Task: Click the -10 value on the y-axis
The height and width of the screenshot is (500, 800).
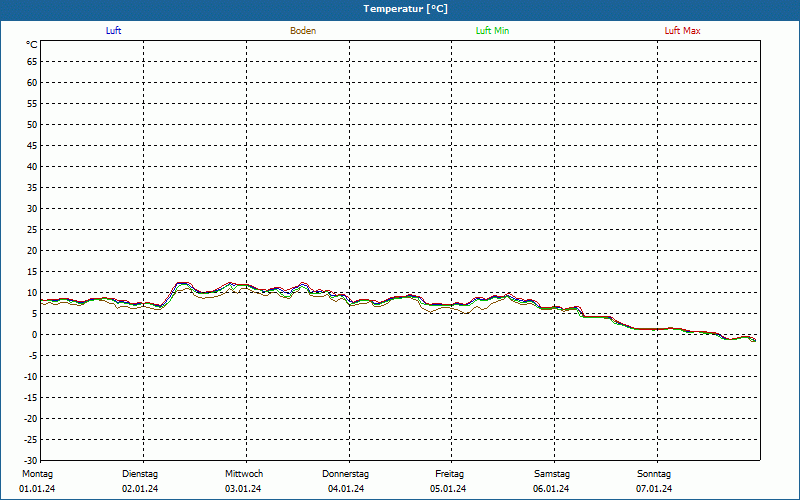Action: click(x=31, y=377)
